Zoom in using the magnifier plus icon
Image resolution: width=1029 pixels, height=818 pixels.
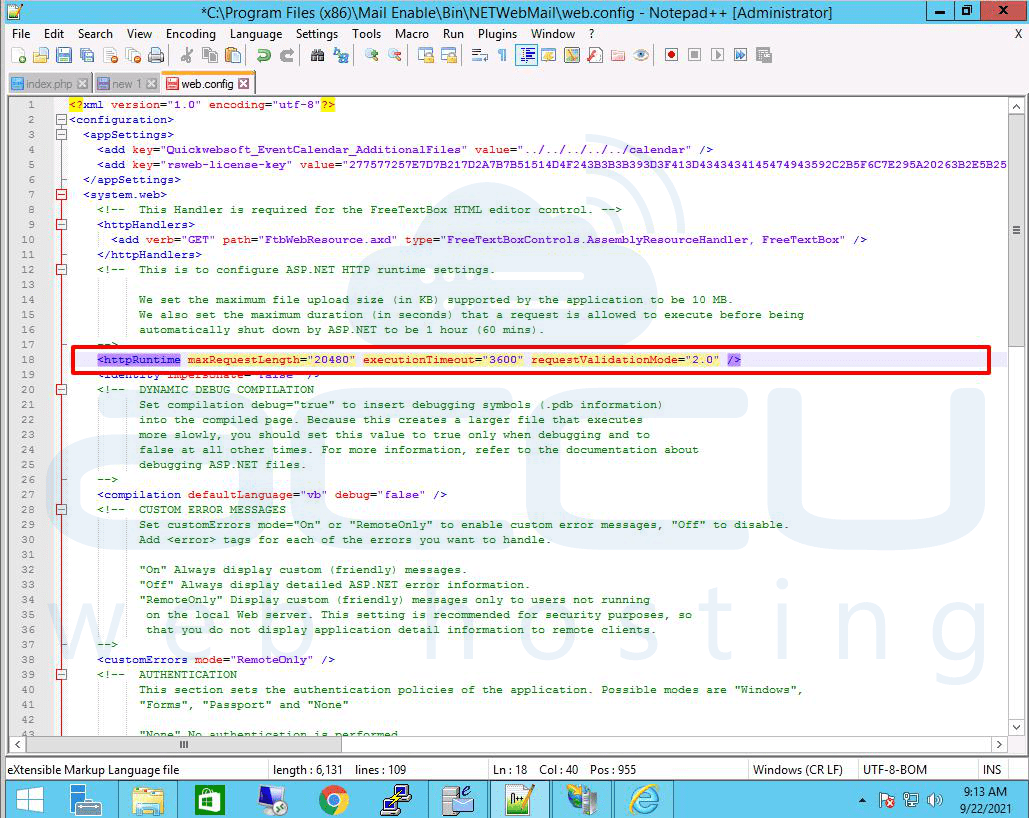click(371, 56)
